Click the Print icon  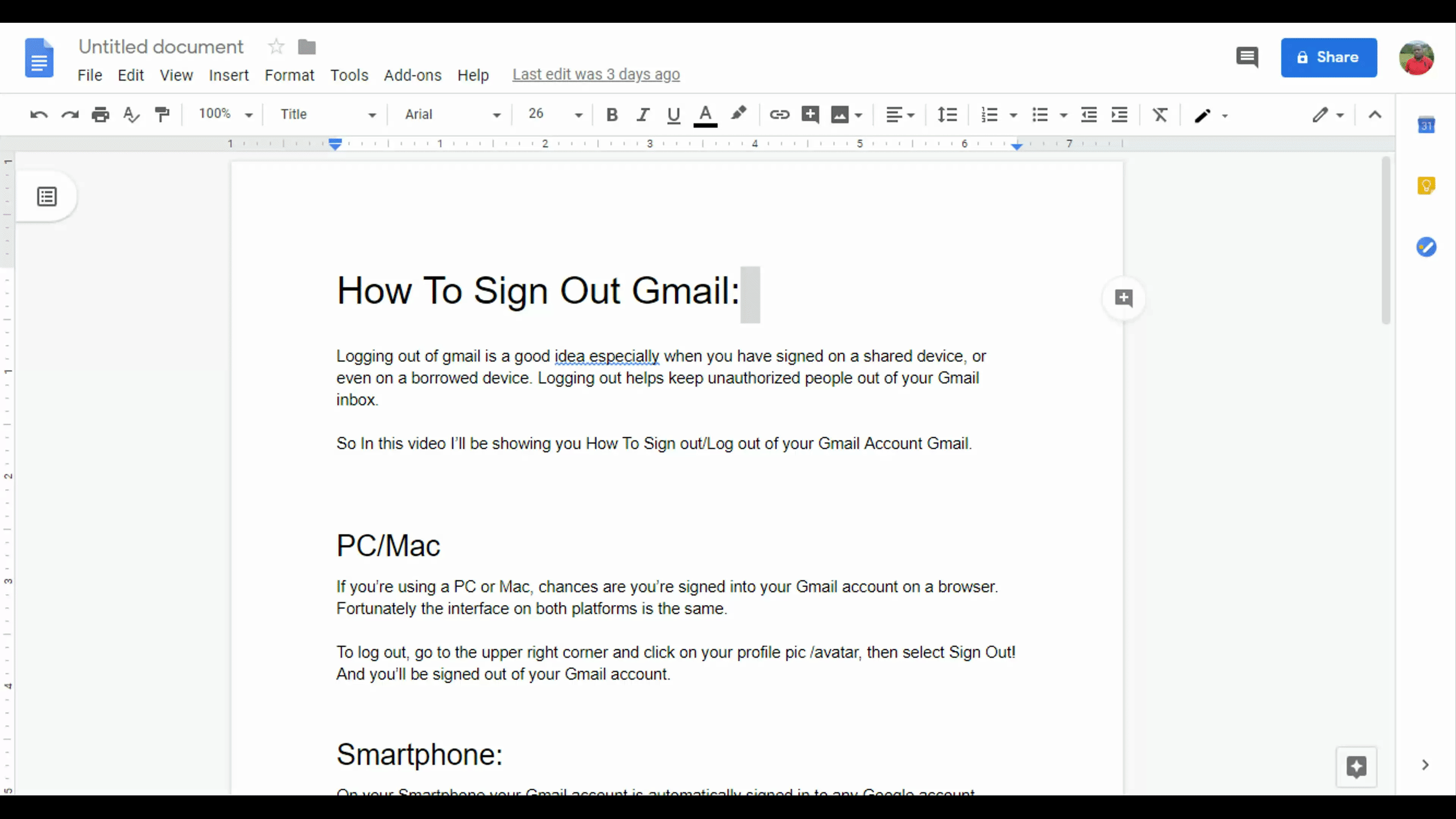click(100, 115)
